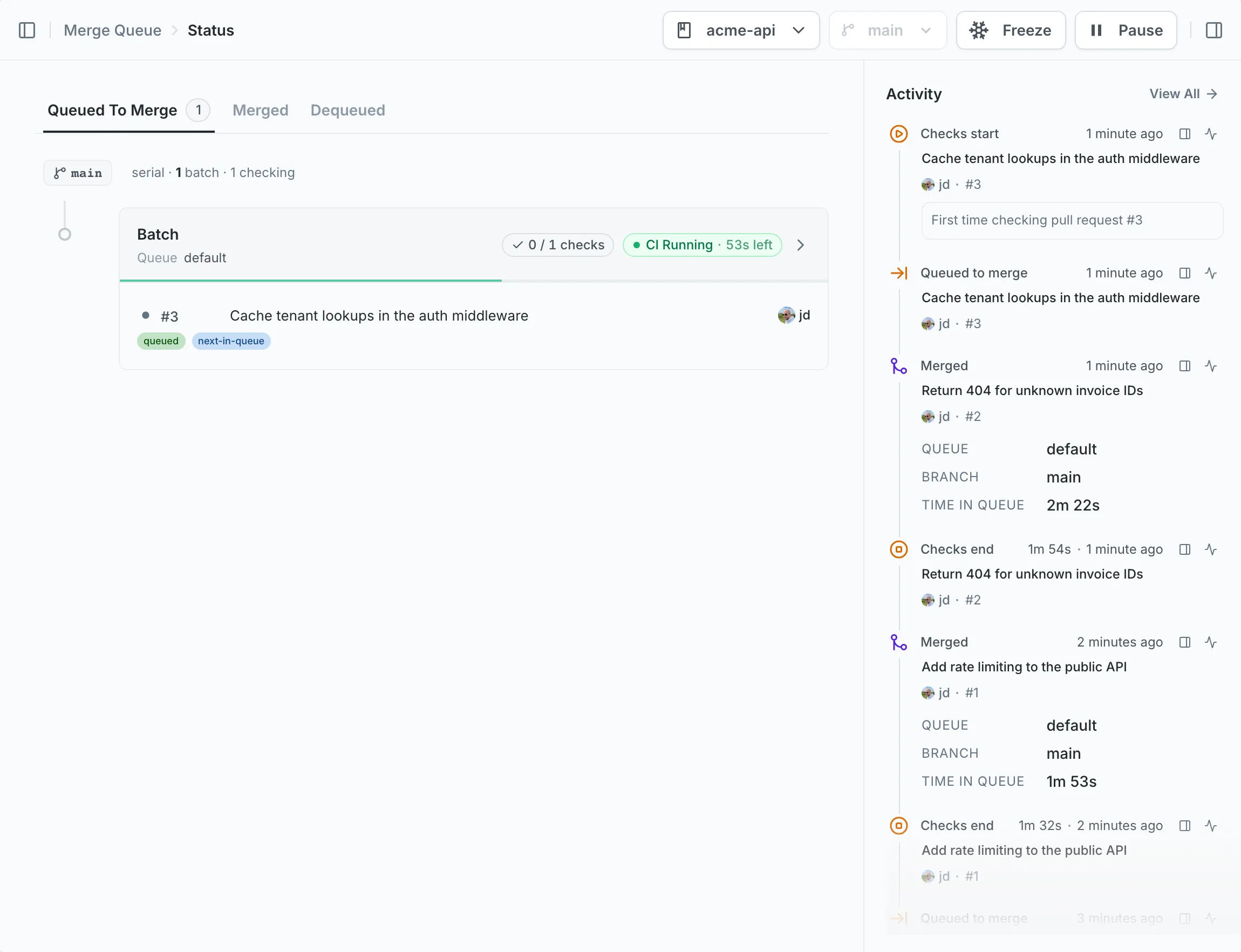Switch to the Dequeued tab
Viewport: 1241px width, 952px height.
(348, 110)
